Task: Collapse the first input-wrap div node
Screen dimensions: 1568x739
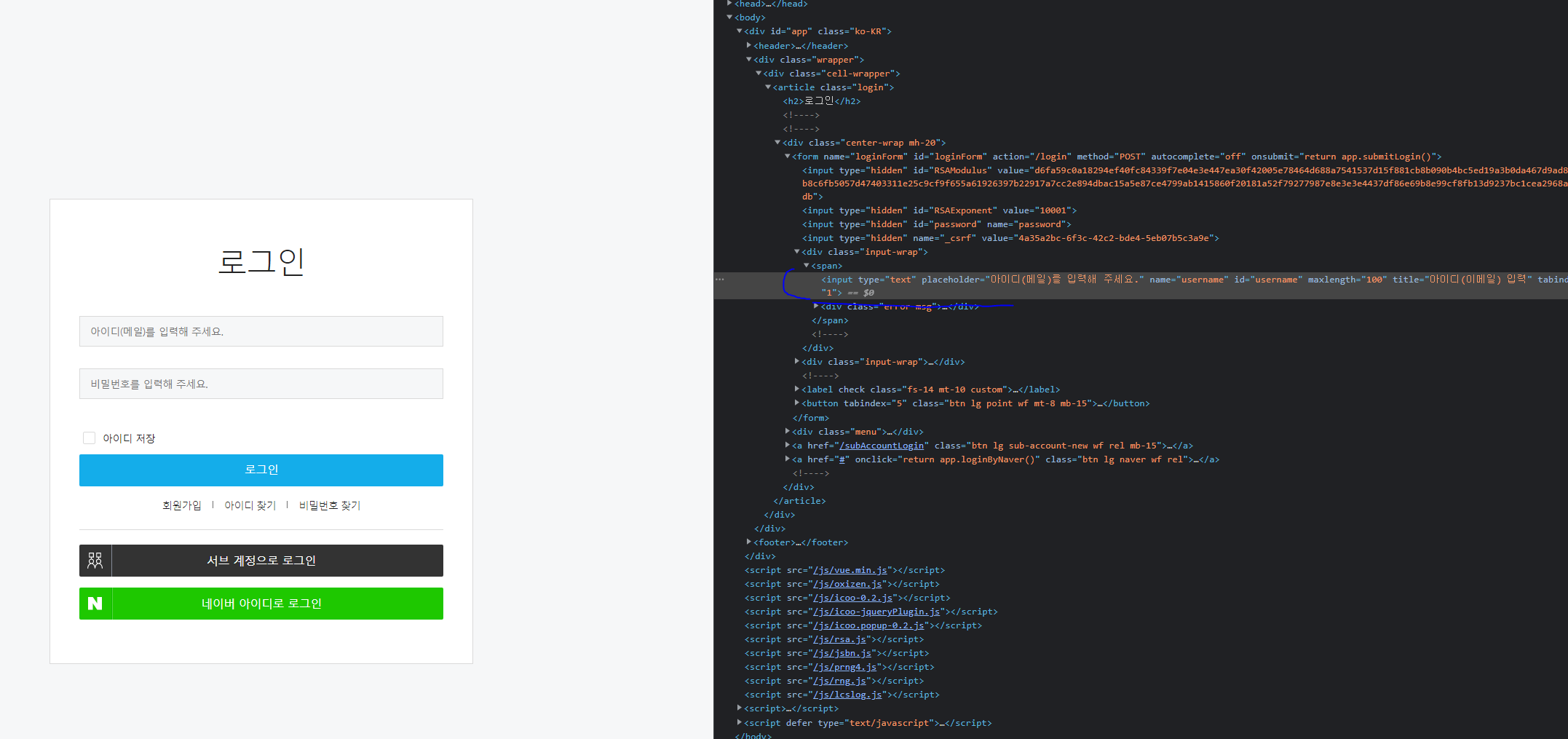Action: (796, 251)
